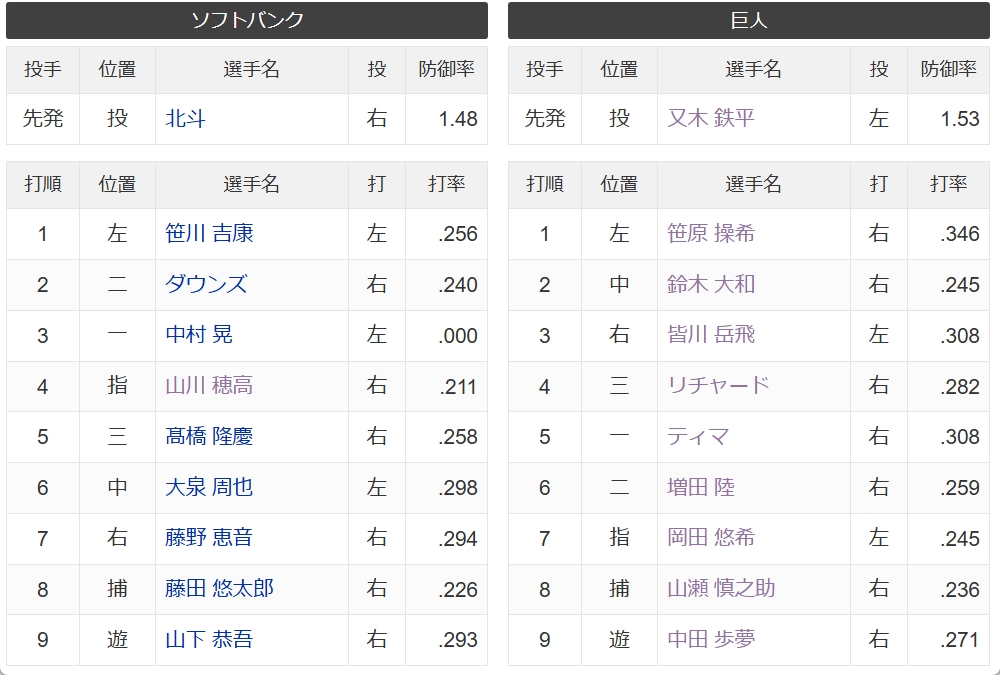Open 又木 鉄平 player link
The image size is (1000, 675).
point(710,119)
